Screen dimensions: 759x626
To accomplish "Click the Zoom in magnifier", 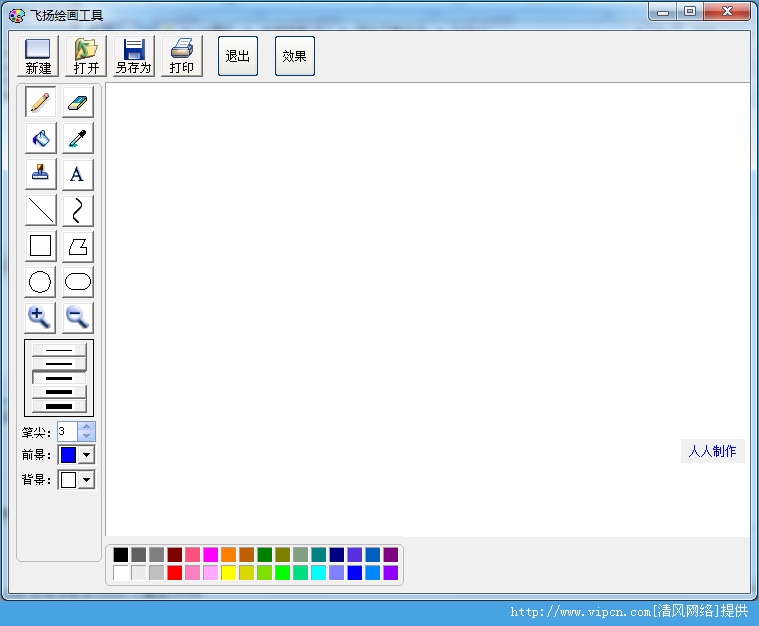I will (40, 318).
